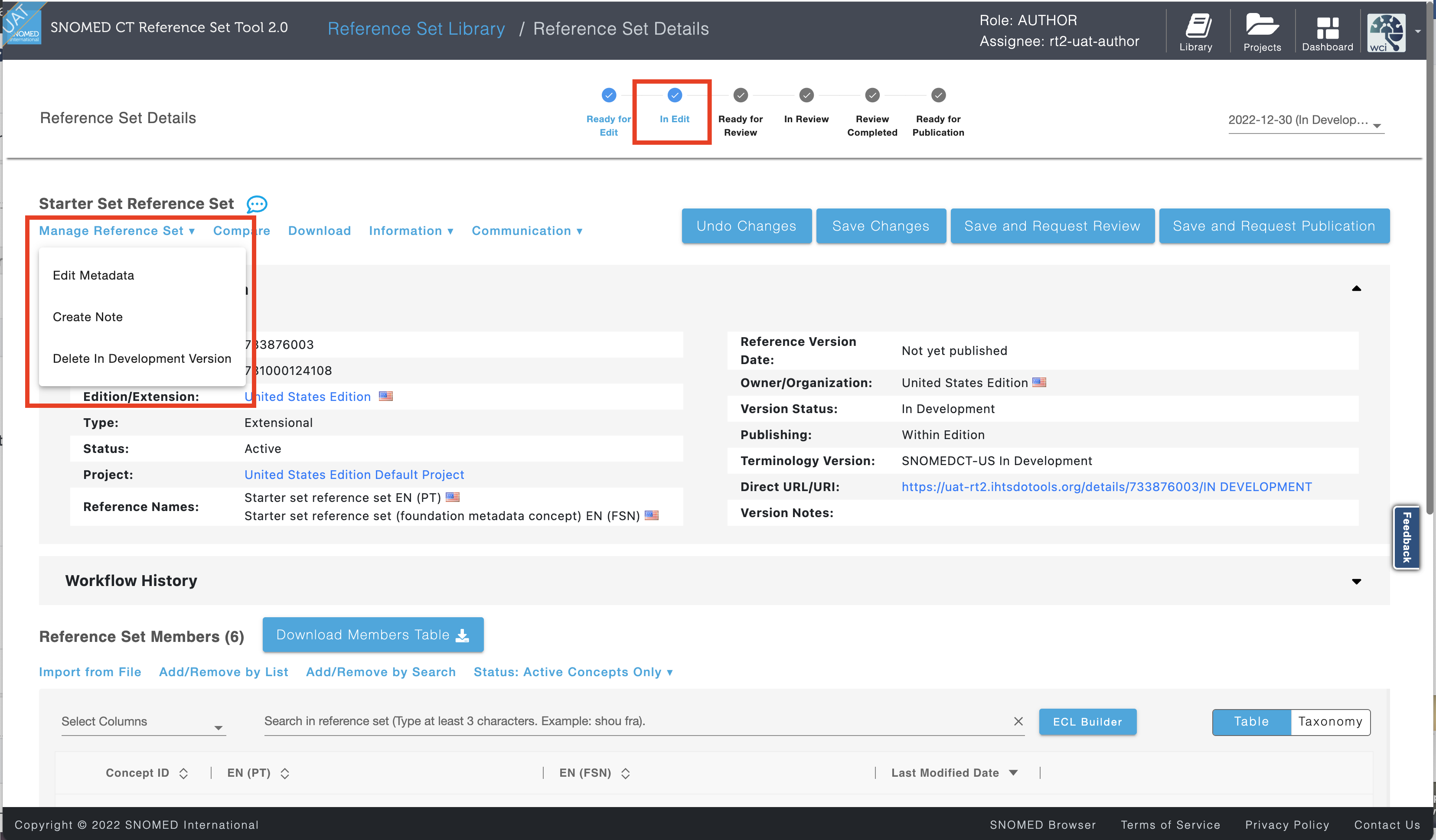Click the Download menu link

pyautogui.click(x=319, y=231)
